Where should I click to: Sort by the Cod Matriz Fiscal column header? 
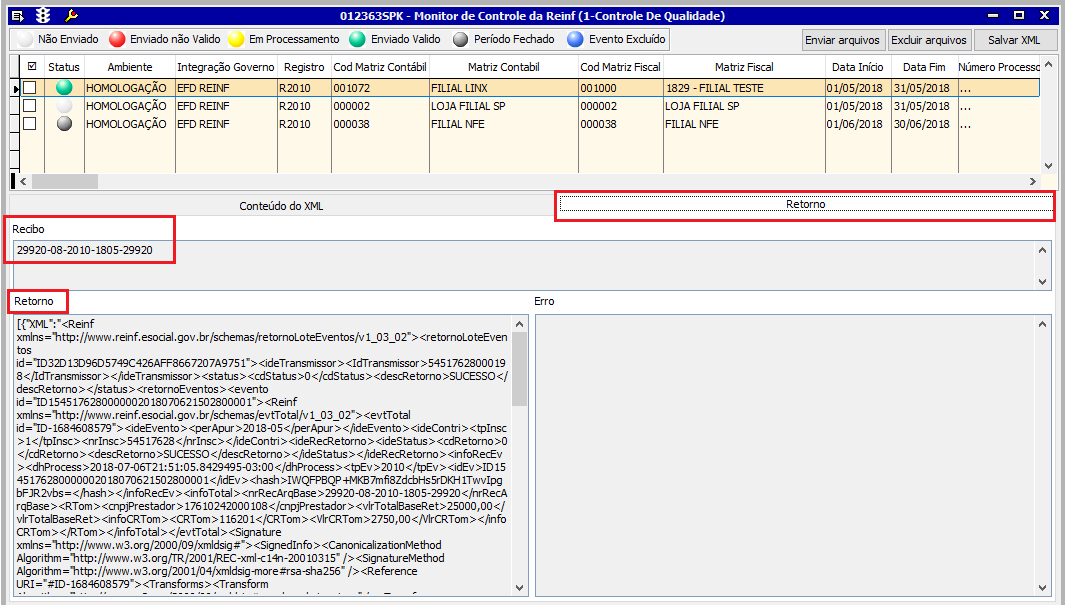click(620, 67)
